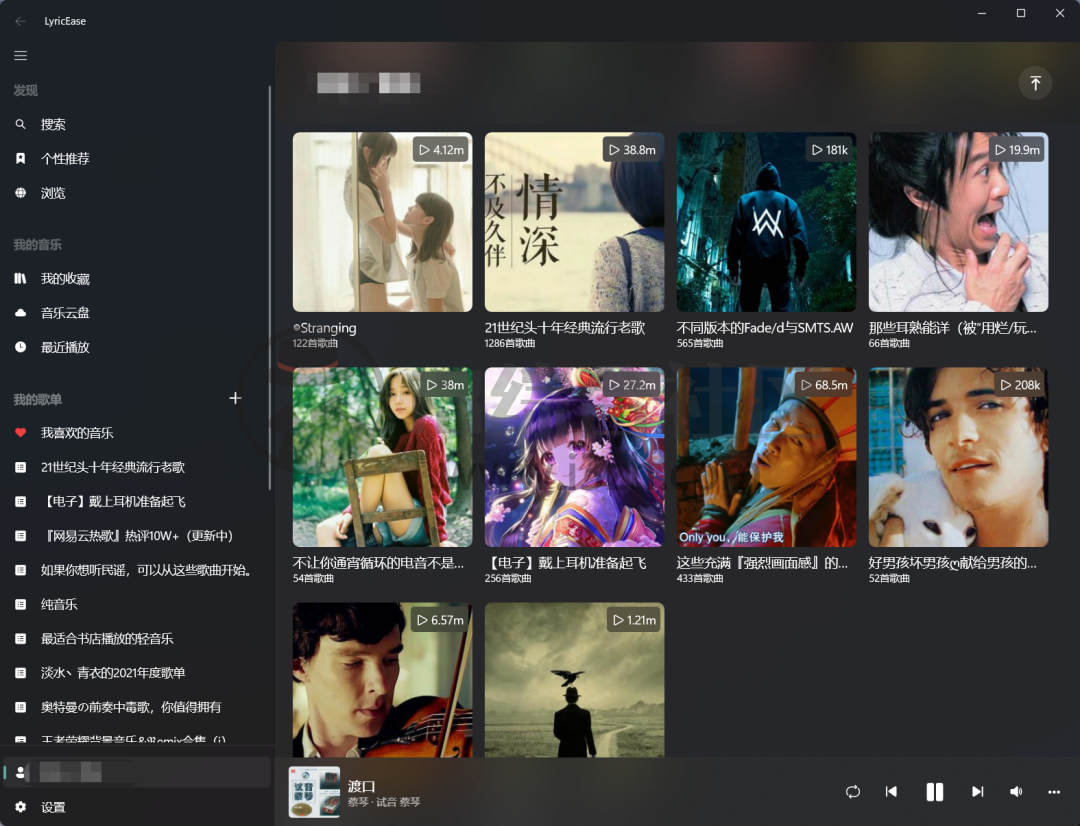This screenshot has height=826, width=1080.
Task: Open 好男孩坏男孩 playlist cover
Action: [958, 457]
